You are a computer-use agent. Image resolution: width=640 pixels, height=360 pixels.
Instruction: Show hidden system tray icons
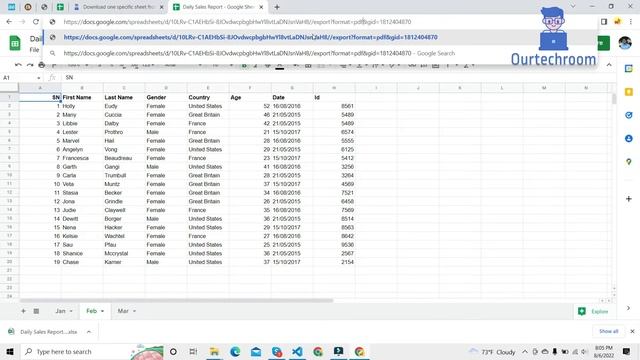[524, 351]
